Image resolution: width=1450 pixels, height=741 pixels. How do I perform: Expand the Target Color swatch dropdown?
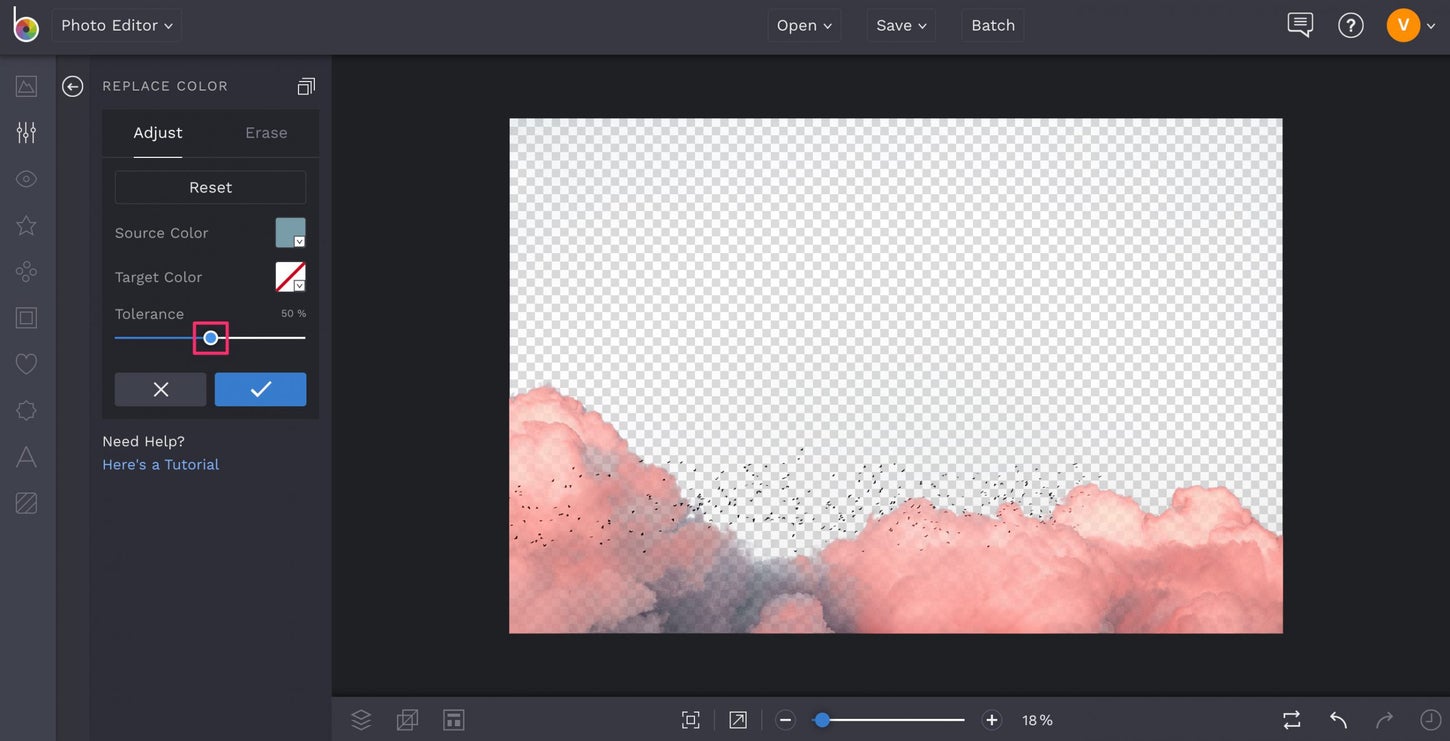click(298, 285)
